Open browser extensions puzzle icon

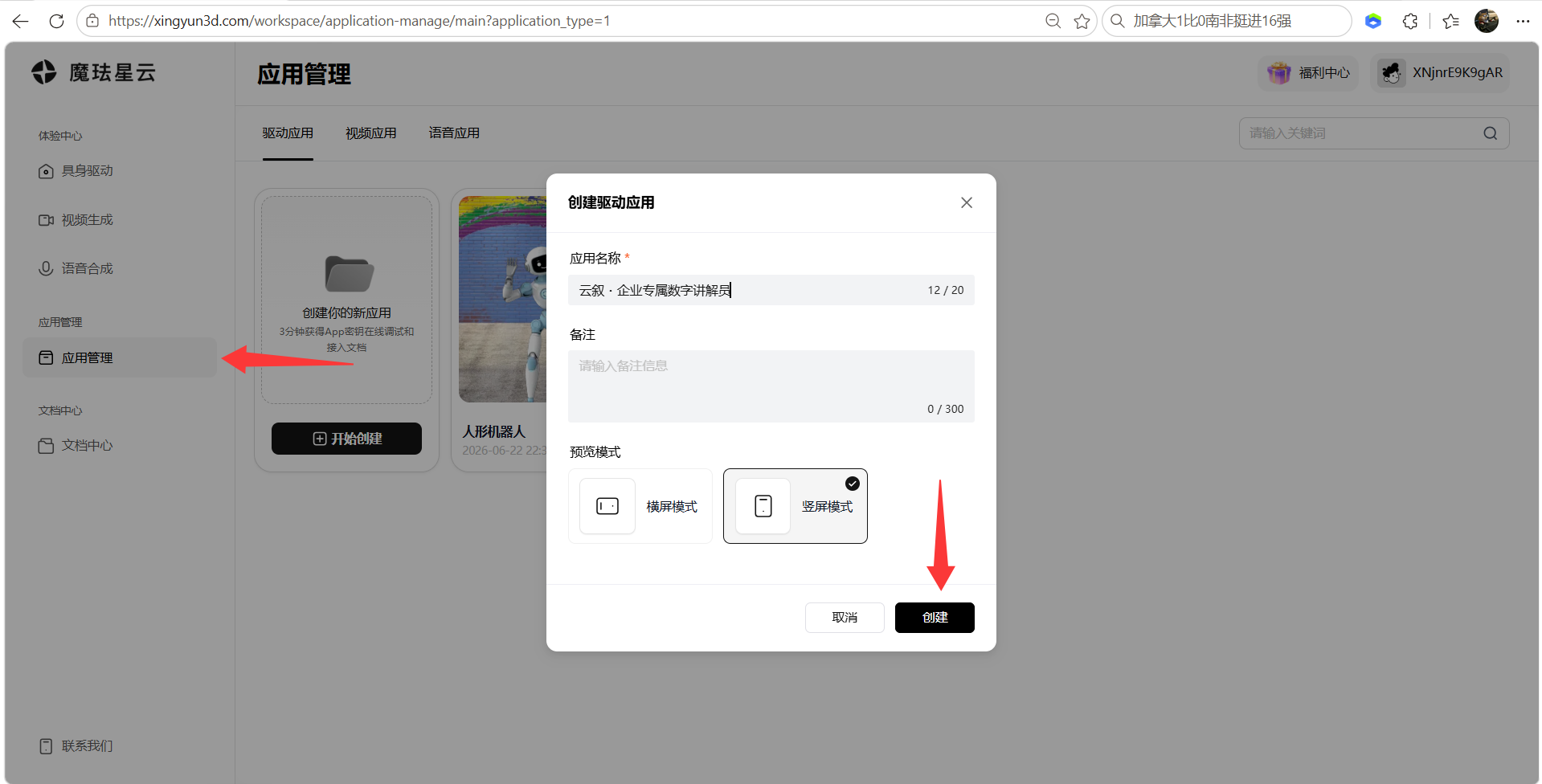[x=1410, y=21]
